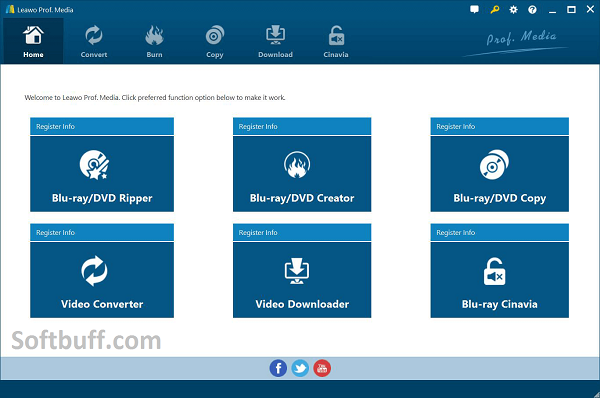
Task: Launch Blu-ray/DVD Ripper module
Action: tap(102, 174)
